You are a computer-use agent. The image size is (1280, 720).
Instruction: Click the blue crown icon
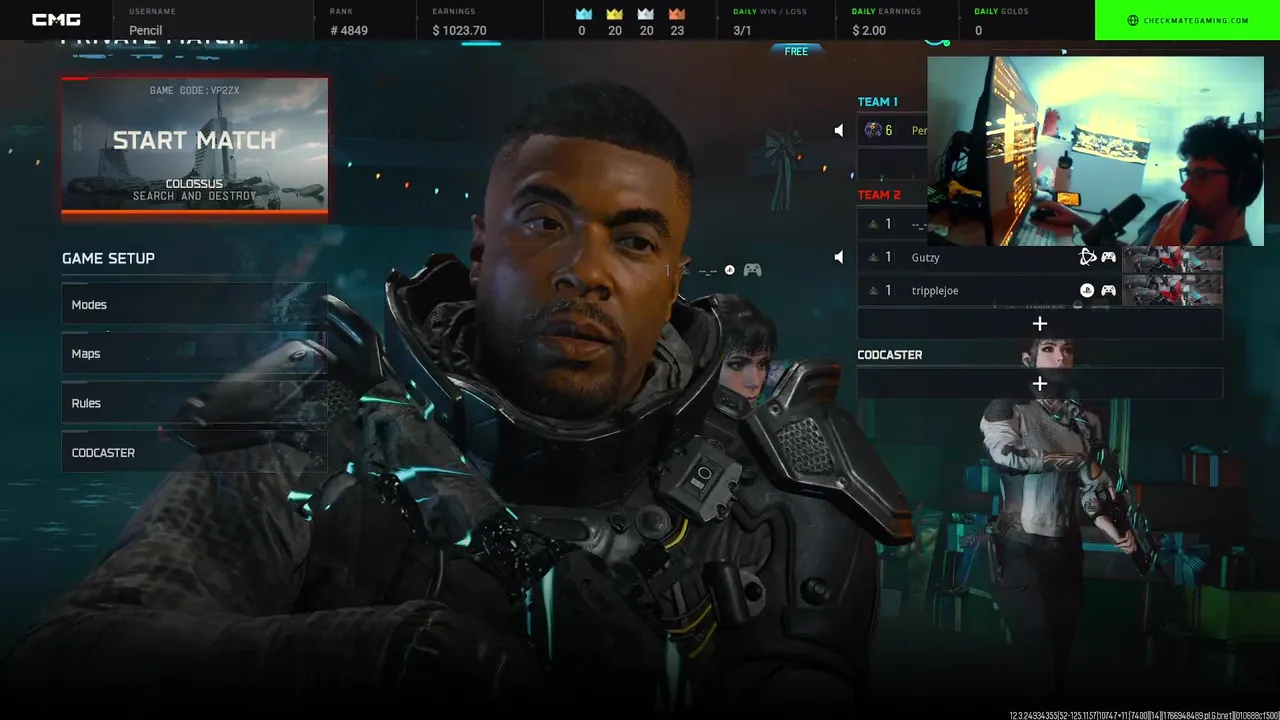(584, 14)
